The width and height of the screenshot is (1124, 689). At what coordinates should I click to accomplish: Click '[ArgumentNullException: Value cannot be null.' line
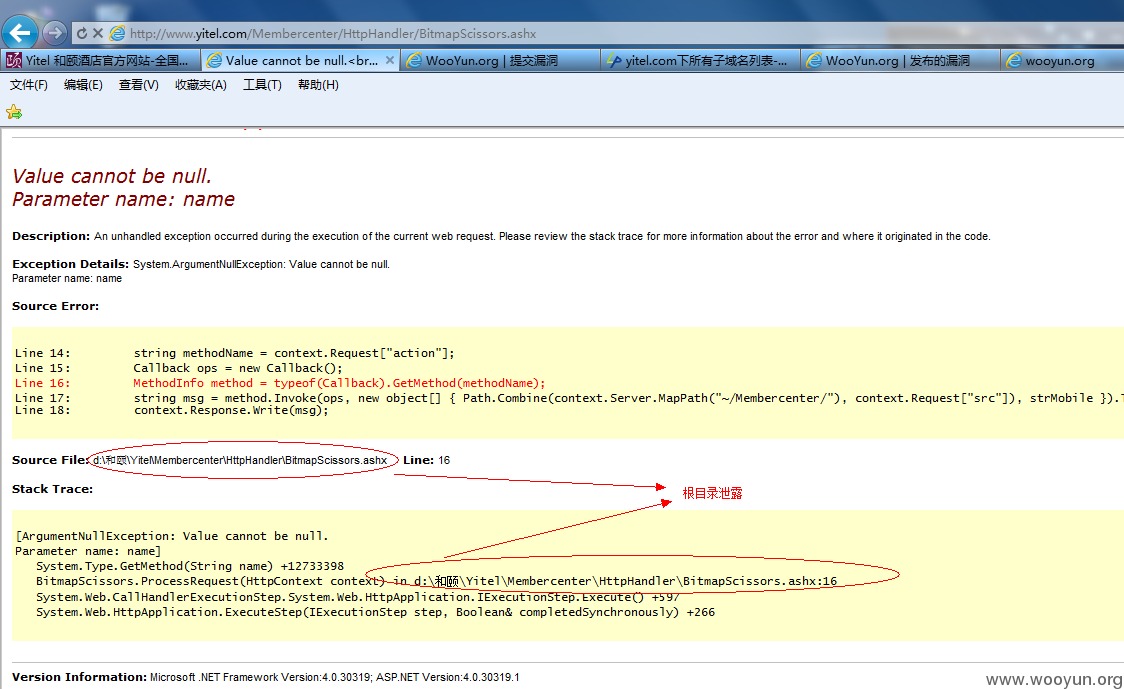pos(171,536)
